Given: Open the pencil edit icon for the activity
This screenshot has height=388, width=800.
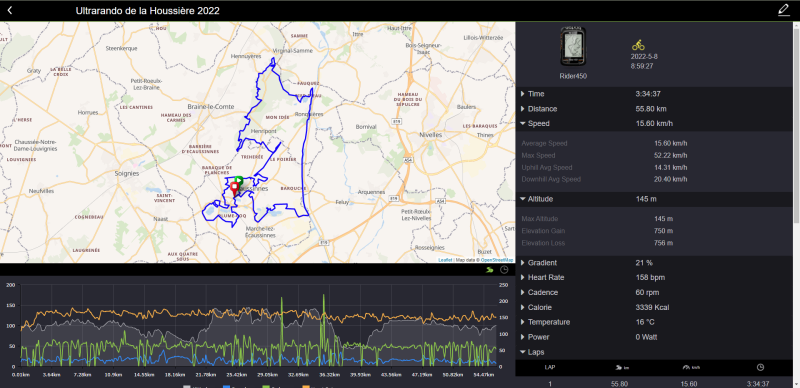Looking at the screenshot, I should pos(784,10).
